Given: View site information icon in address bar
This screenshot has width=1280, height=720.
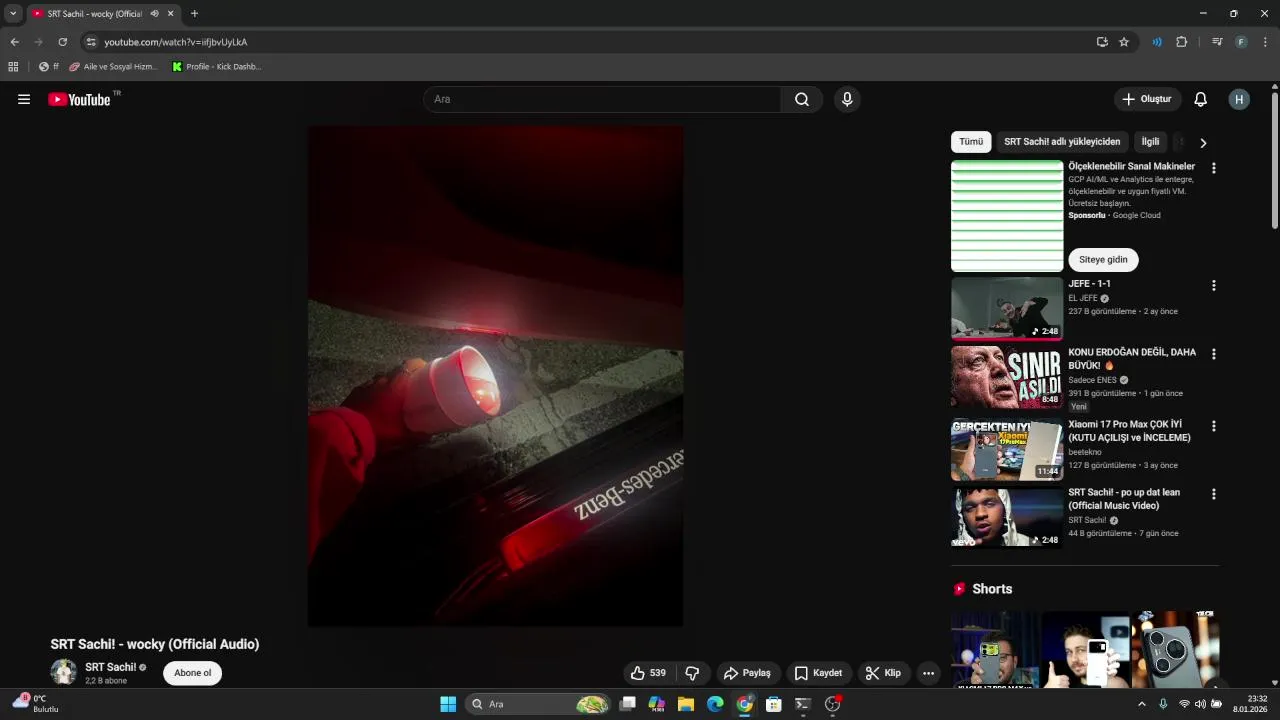Looking at the screenshot, I should pyautogui.click(x=91, y=42).
